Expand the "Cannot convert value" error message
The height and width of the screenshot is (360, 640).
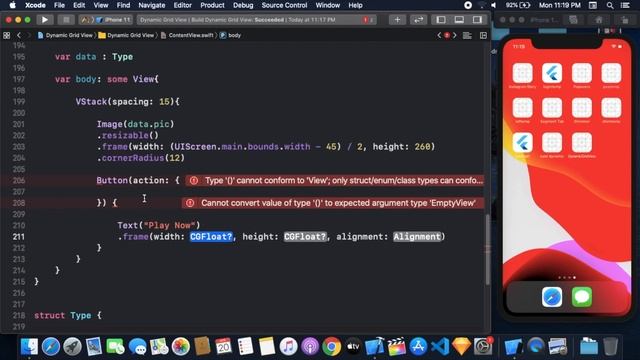(333, 203)
